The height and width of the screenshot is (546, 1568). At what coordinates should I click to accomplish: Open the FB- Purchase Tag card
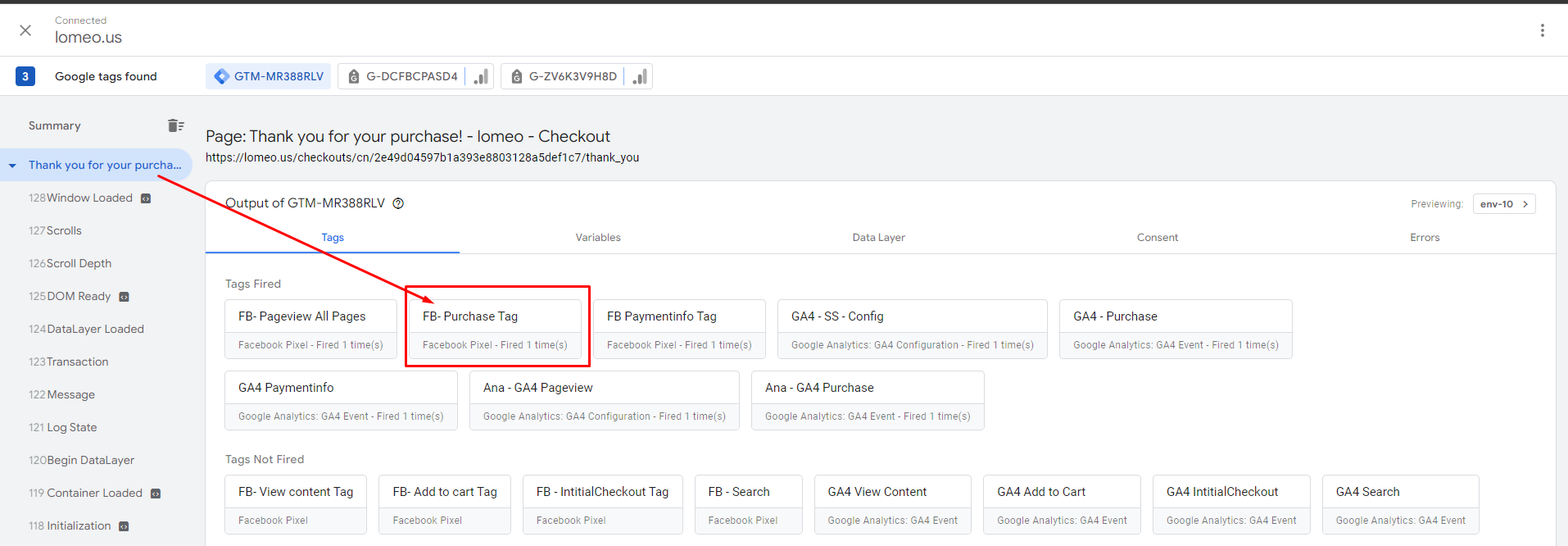(x=494, y=329)
